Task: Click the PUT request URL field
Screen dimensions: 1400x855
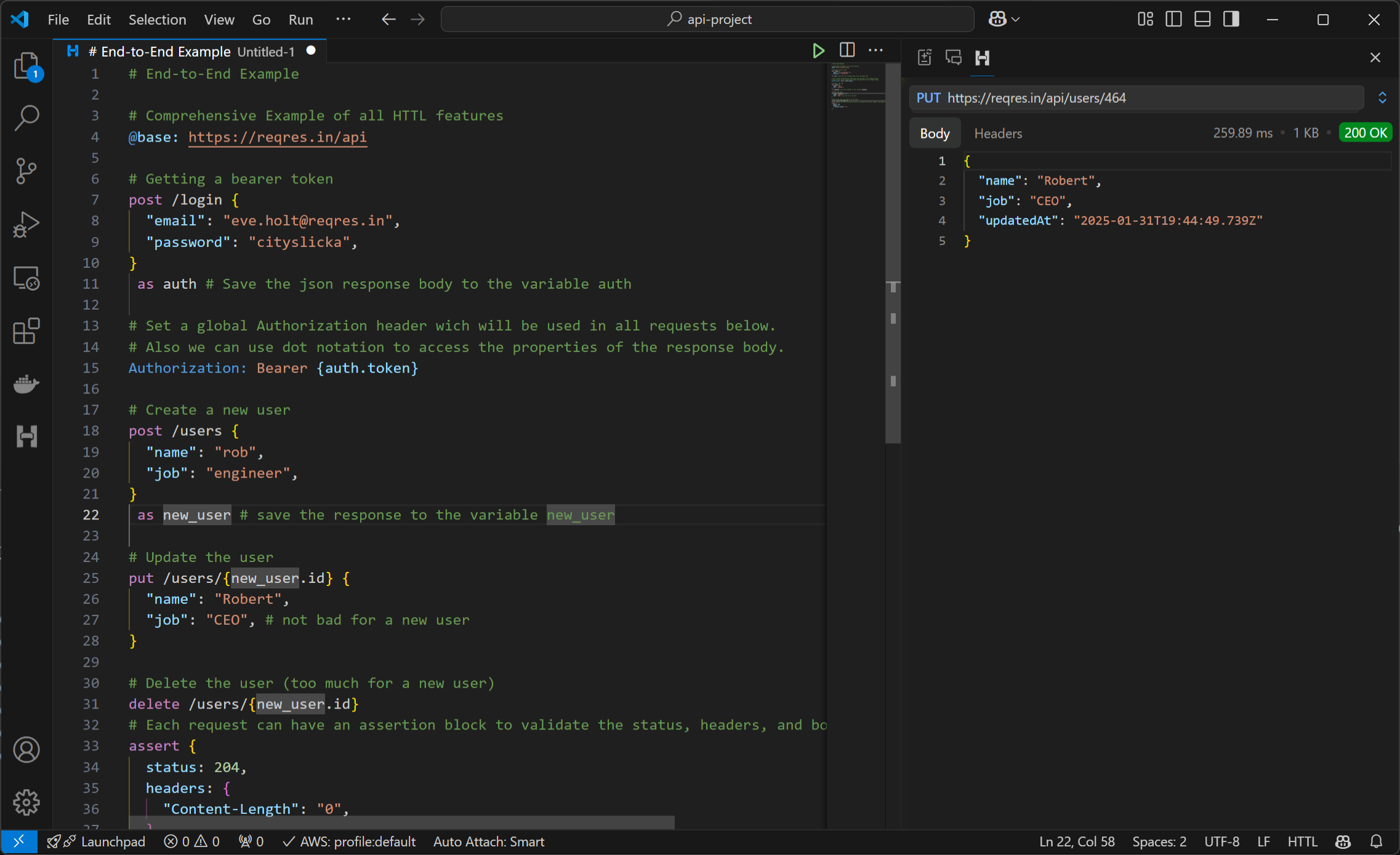Action: pos(1136,98)
